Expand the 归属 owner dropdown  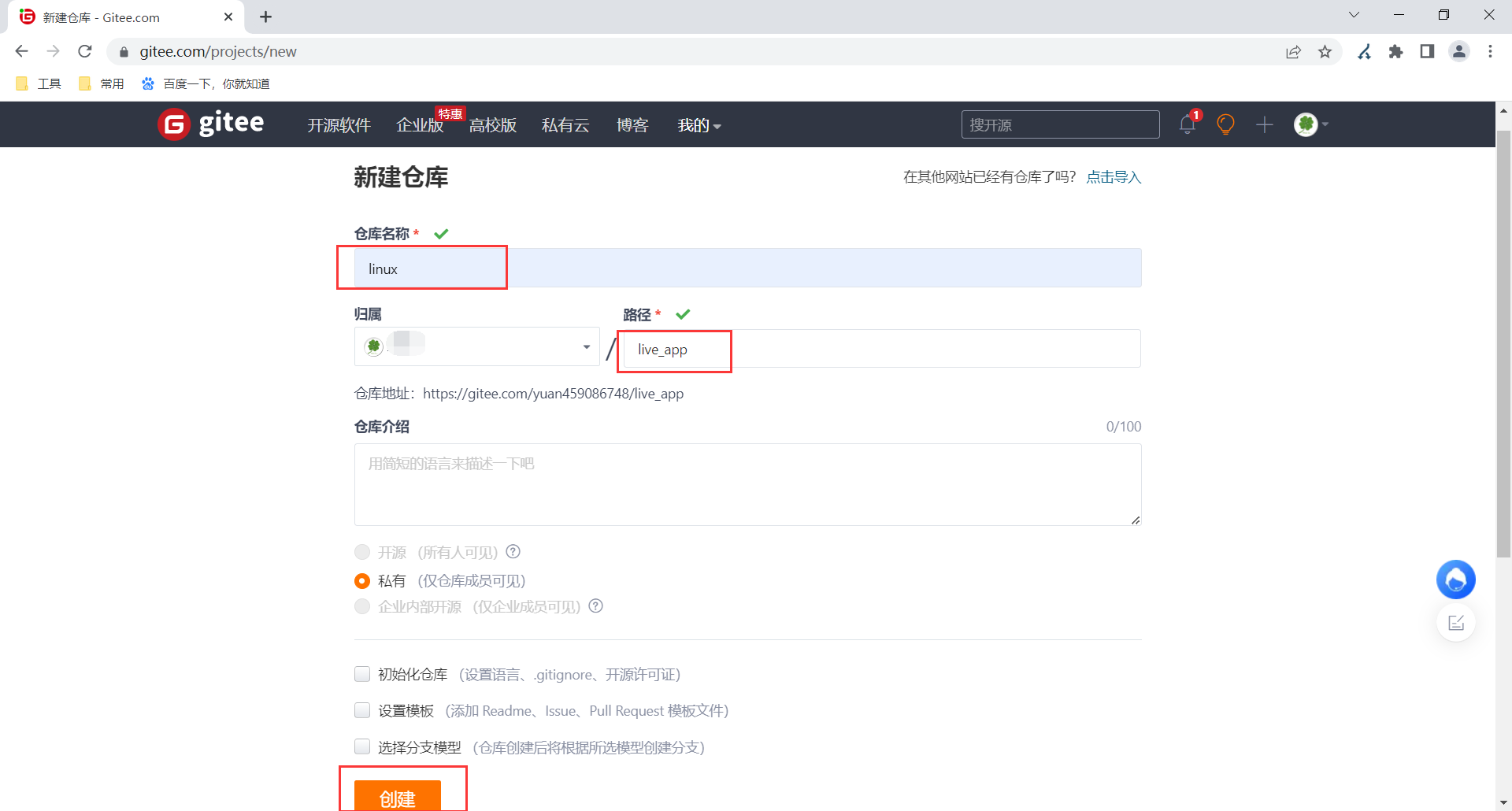(477, 346)
